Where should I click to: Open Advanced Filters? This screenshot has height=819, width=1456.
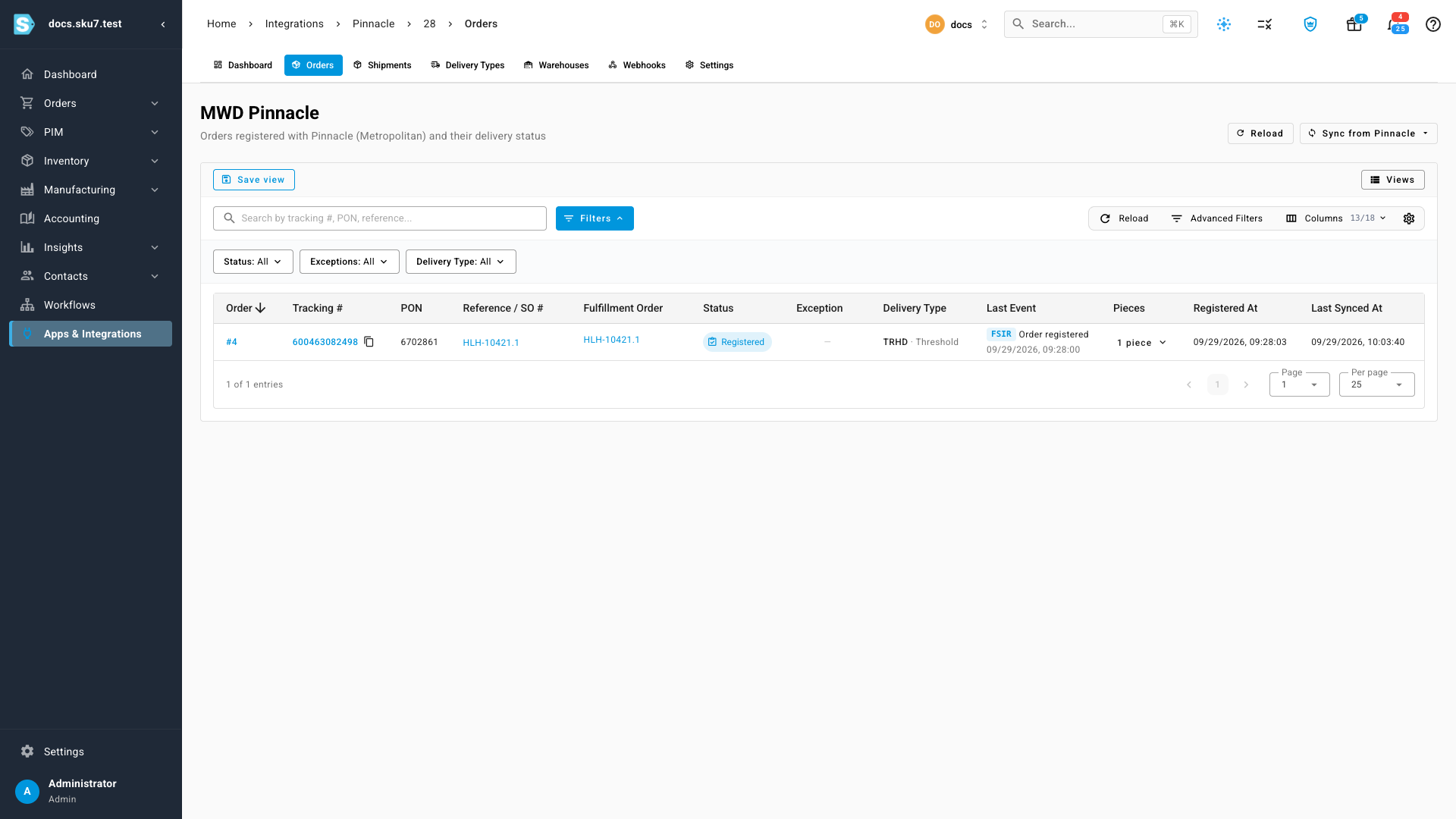click(x=1216, y=218)
